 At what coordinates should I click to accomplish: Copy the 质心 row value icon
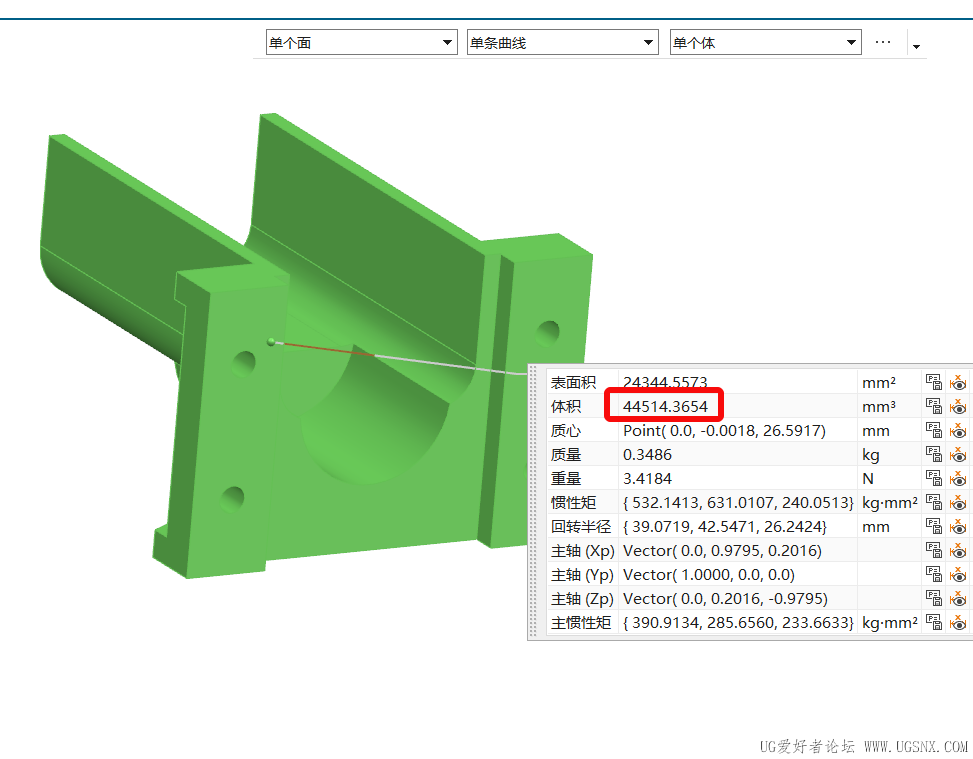pos(933,430)
